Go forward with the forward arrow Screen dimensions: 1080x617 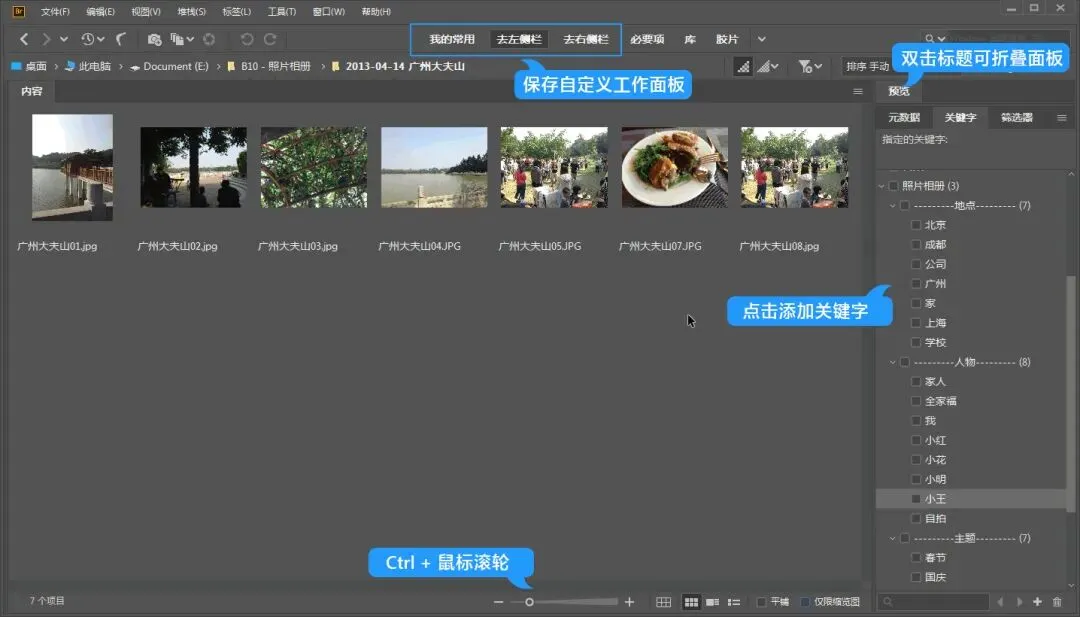click(46, 39)
